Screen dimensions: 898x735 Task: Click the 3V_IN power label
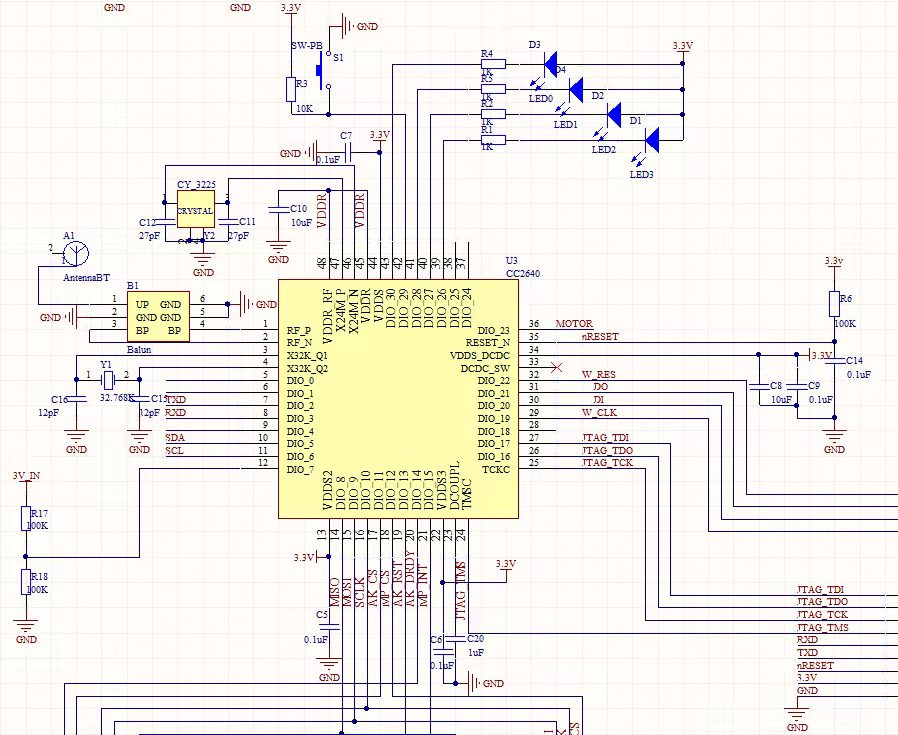[x=26, y=476]
